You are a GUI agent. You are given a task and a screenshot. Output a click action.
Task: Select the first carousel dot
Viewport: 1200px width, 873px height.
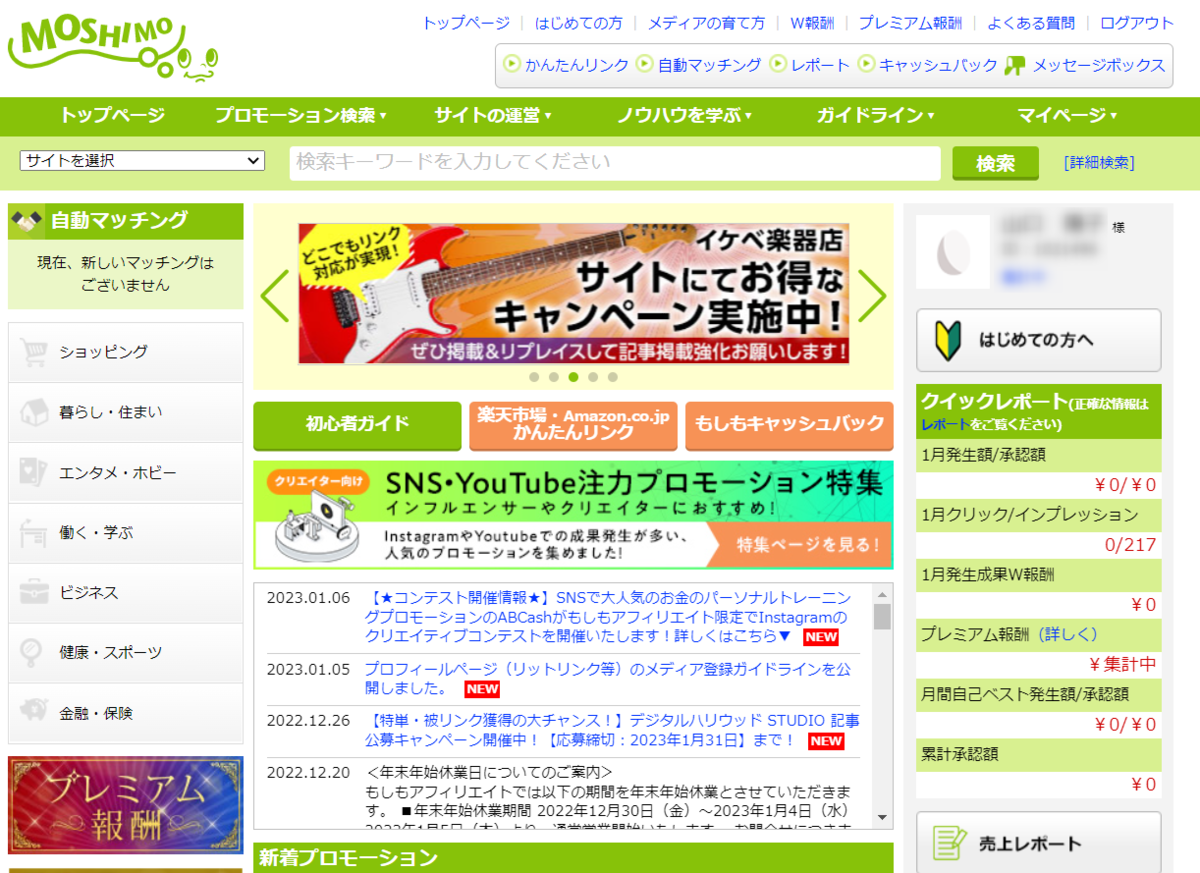(x=533, y=377)
